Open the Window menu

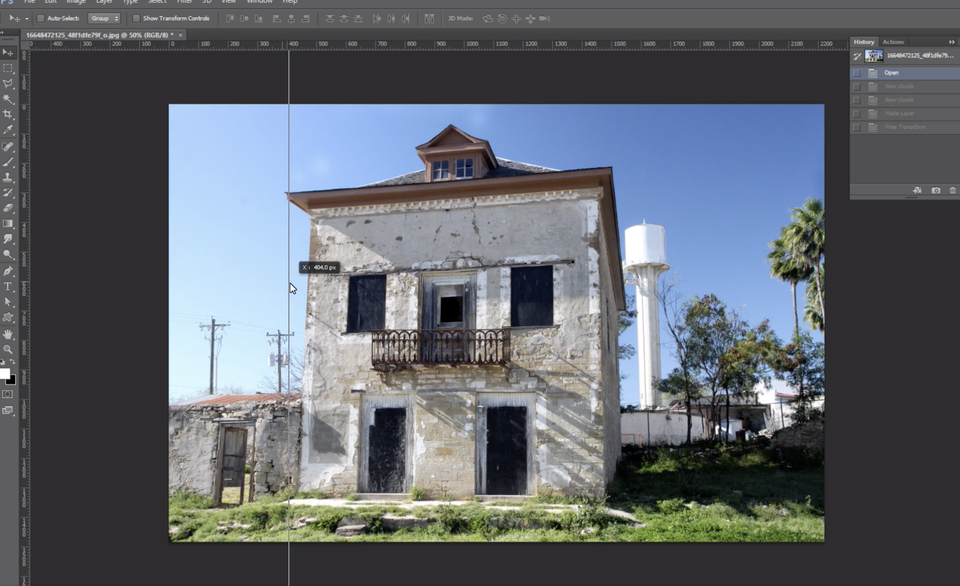(260, 2)
